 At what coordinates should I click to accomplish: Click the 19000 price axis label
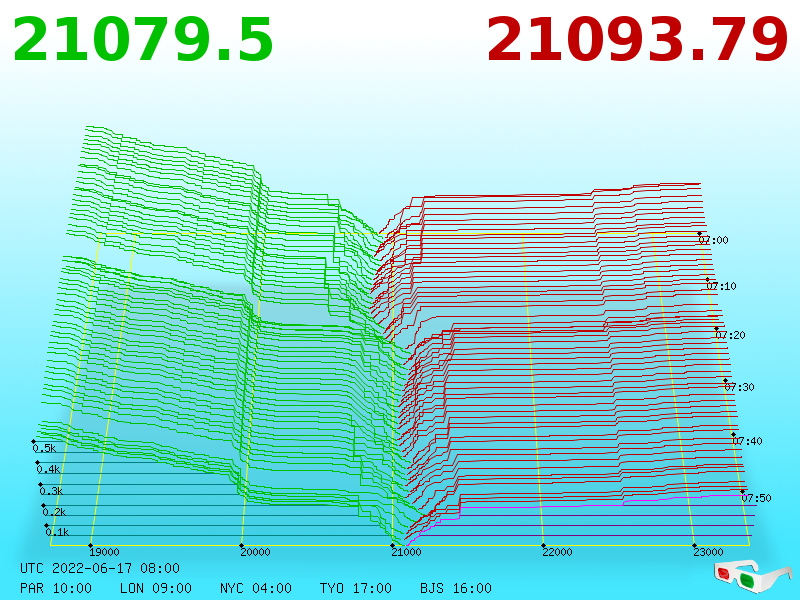(x=104, y=552)
